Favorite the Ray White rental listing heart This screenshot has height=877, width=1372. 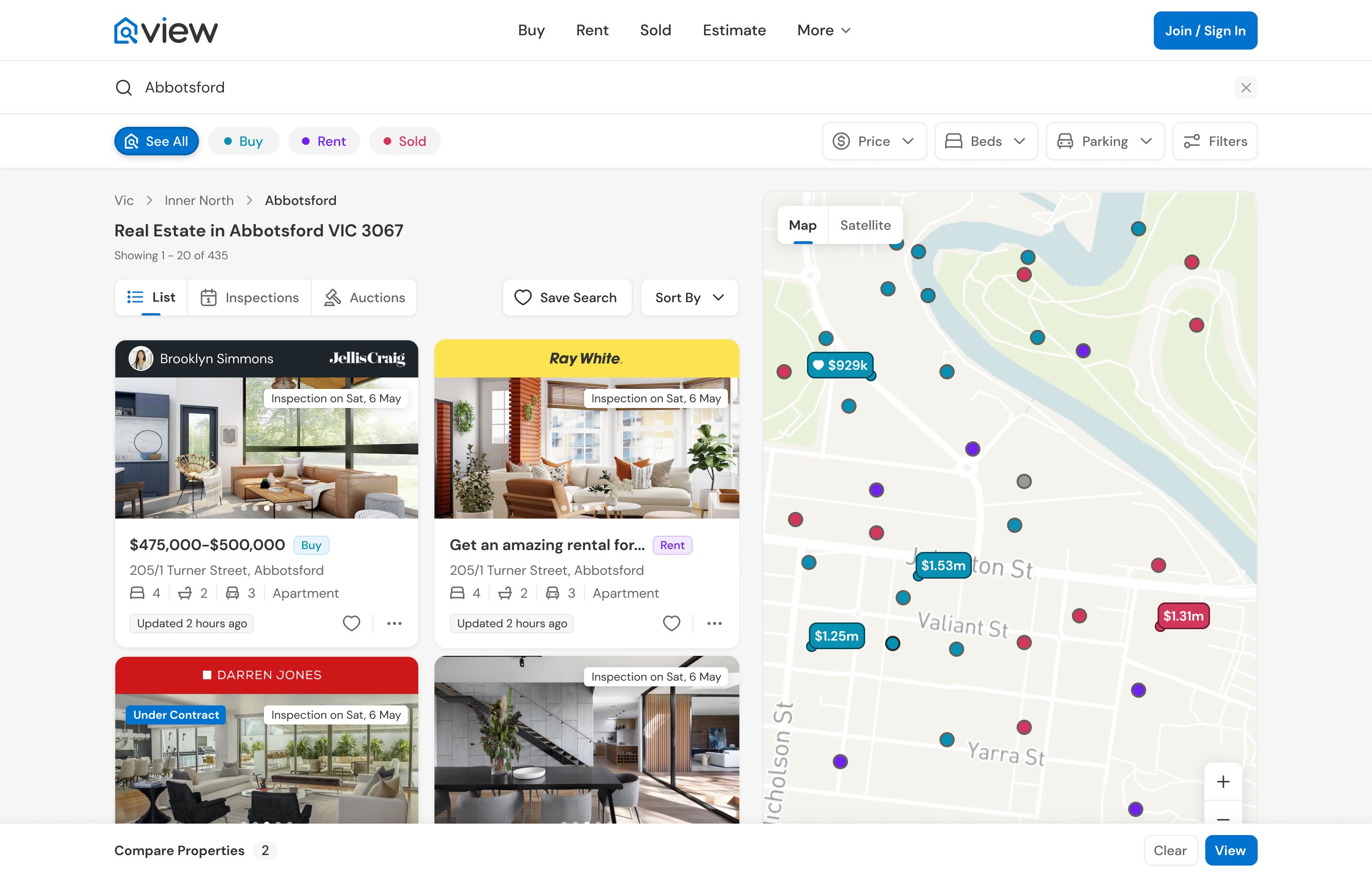(x=671, y=623)
